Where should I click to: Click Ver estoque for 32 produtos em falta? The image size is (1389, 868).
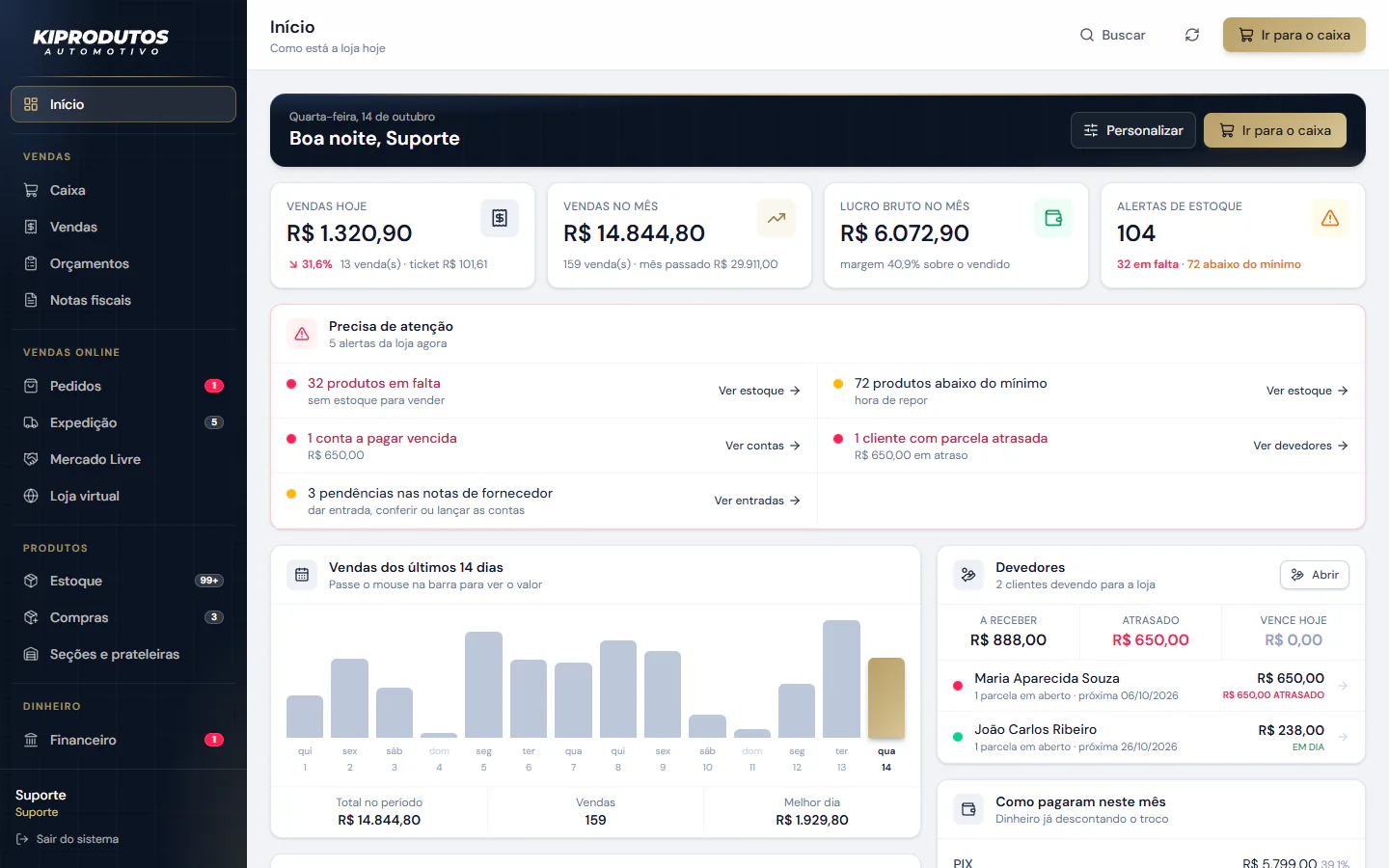(x=759, y=391)
